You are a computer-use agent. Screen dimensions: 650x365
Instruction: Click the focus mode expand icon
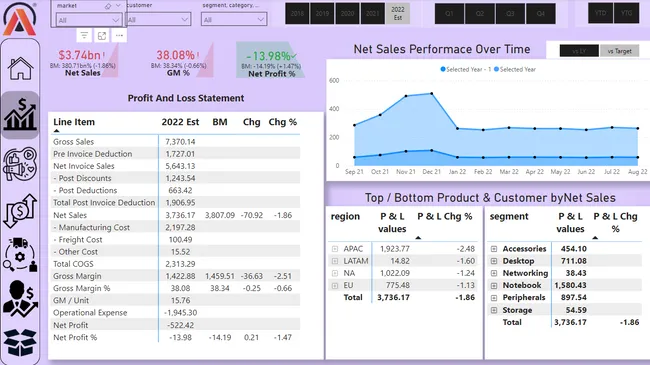click(102, 36)
